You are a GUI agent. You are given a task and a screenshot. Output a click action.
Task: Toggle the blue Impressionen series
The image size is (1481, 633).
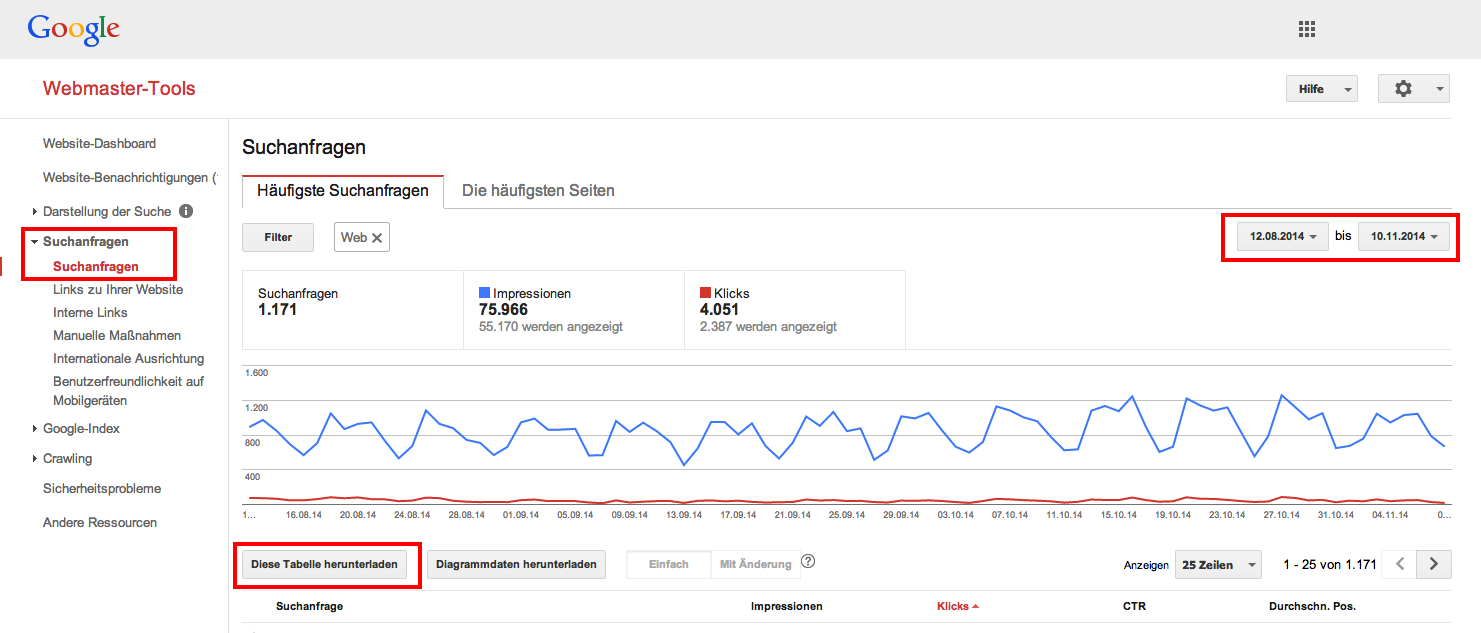pyautogui.click(x=485, y=293)
